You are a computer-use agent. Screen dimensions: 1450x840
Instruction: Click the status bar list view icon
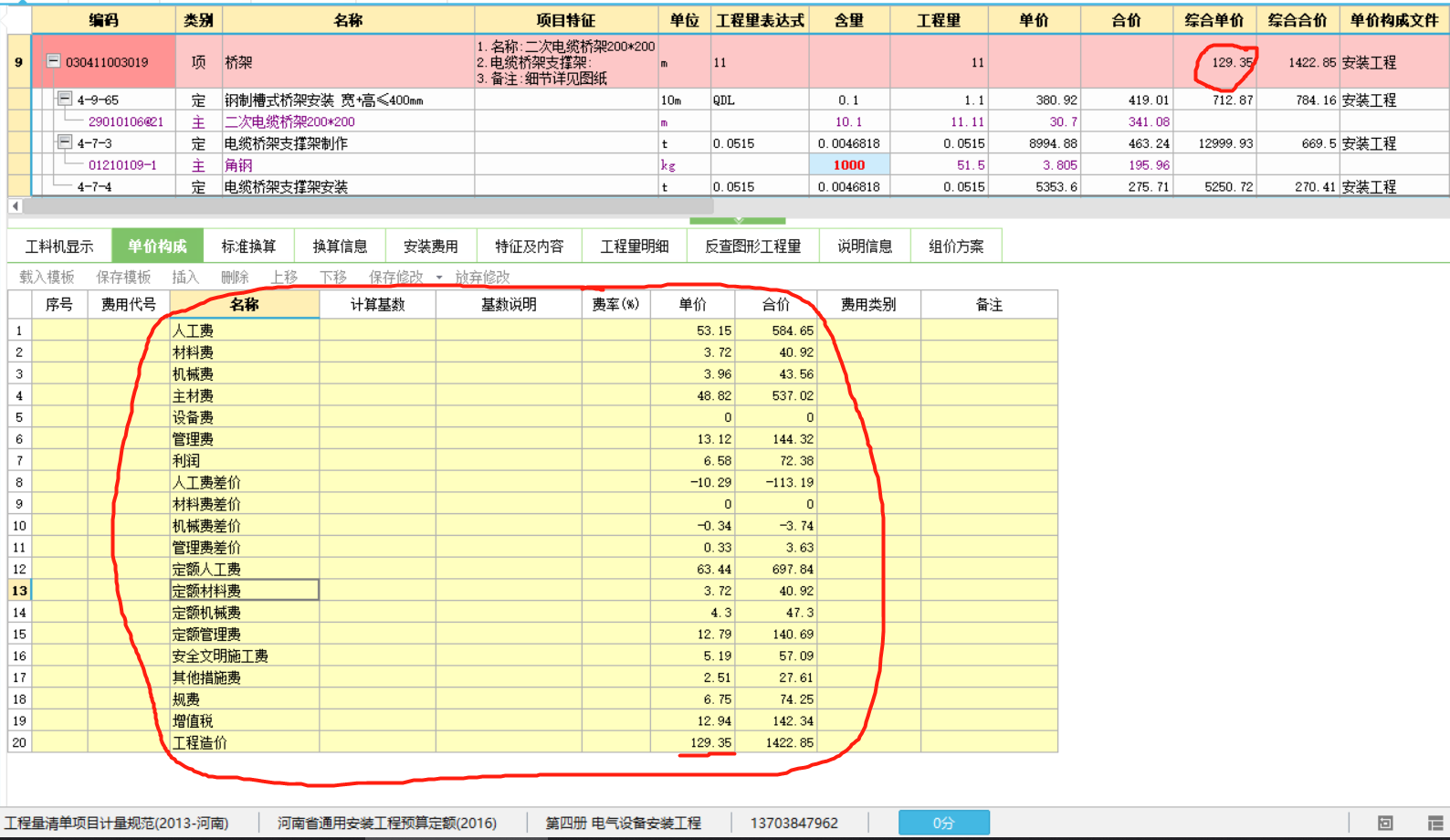coord(1435,823)
